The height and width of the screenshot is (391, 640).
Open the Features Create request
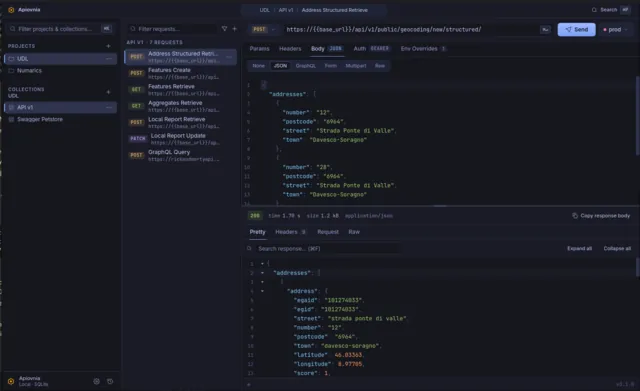pos(180,73)
